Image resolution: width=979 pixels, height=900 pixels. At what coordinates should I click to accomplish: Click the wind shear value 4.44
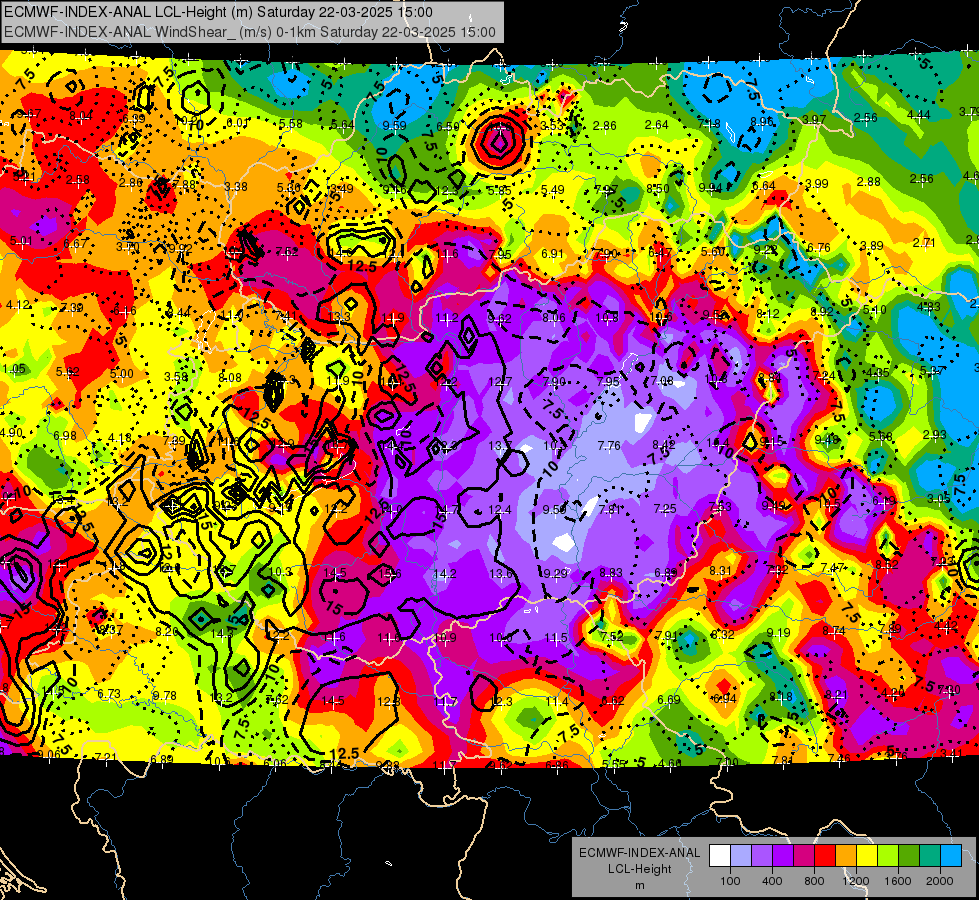[918, 114]
